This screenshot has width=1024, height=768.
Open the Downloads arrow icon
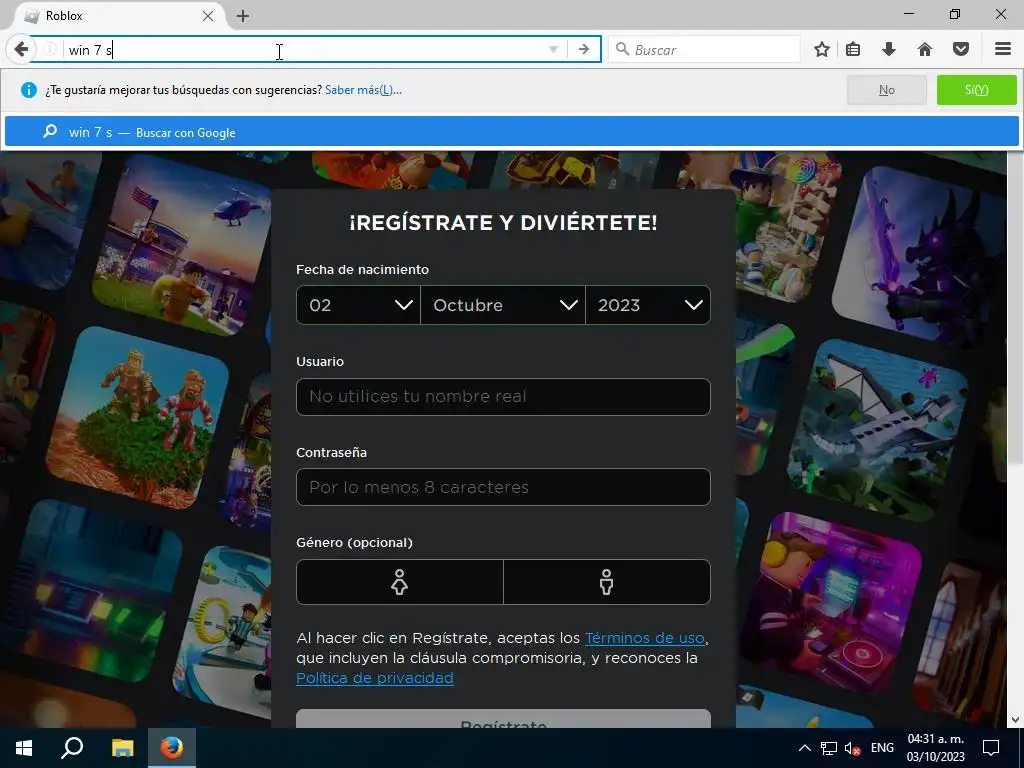889,50
